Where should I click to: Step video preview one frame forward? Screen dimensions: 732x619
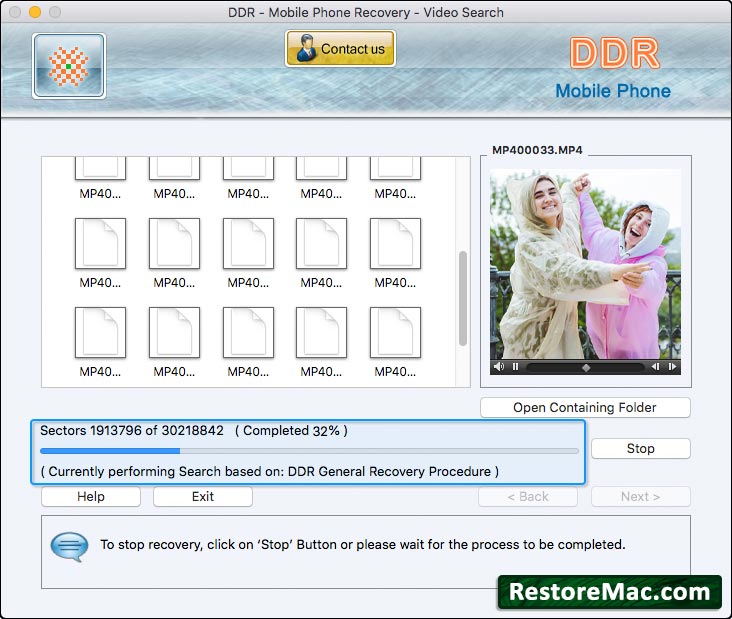pos(672,366)
